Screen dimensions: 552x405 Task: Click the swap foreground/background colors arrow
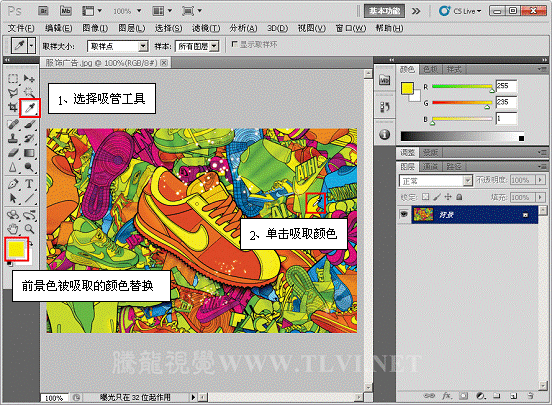[31, 243]
